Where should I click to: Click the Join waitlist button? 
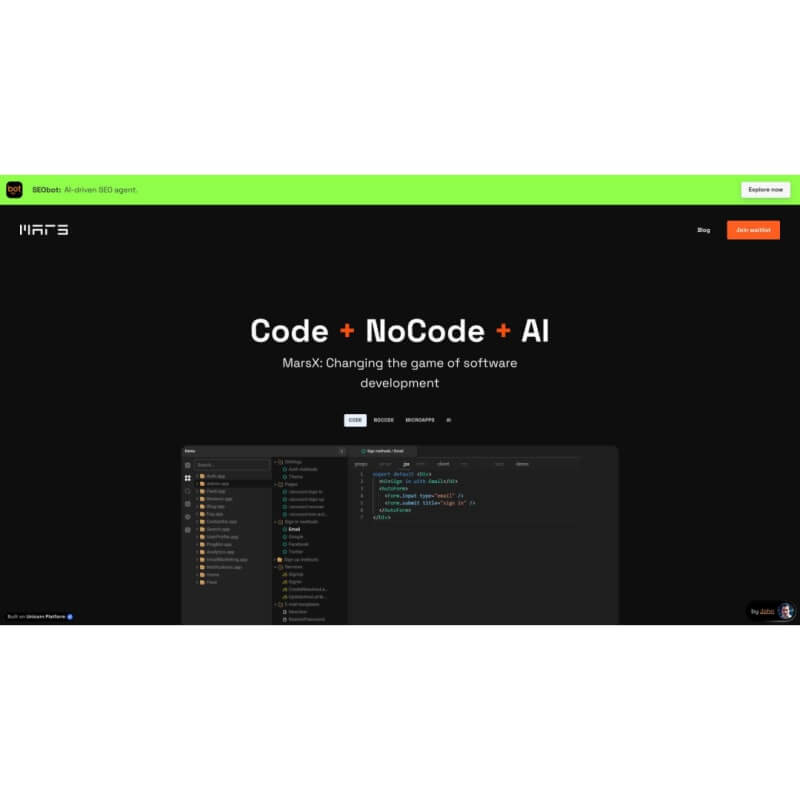[x=753, y=230]
